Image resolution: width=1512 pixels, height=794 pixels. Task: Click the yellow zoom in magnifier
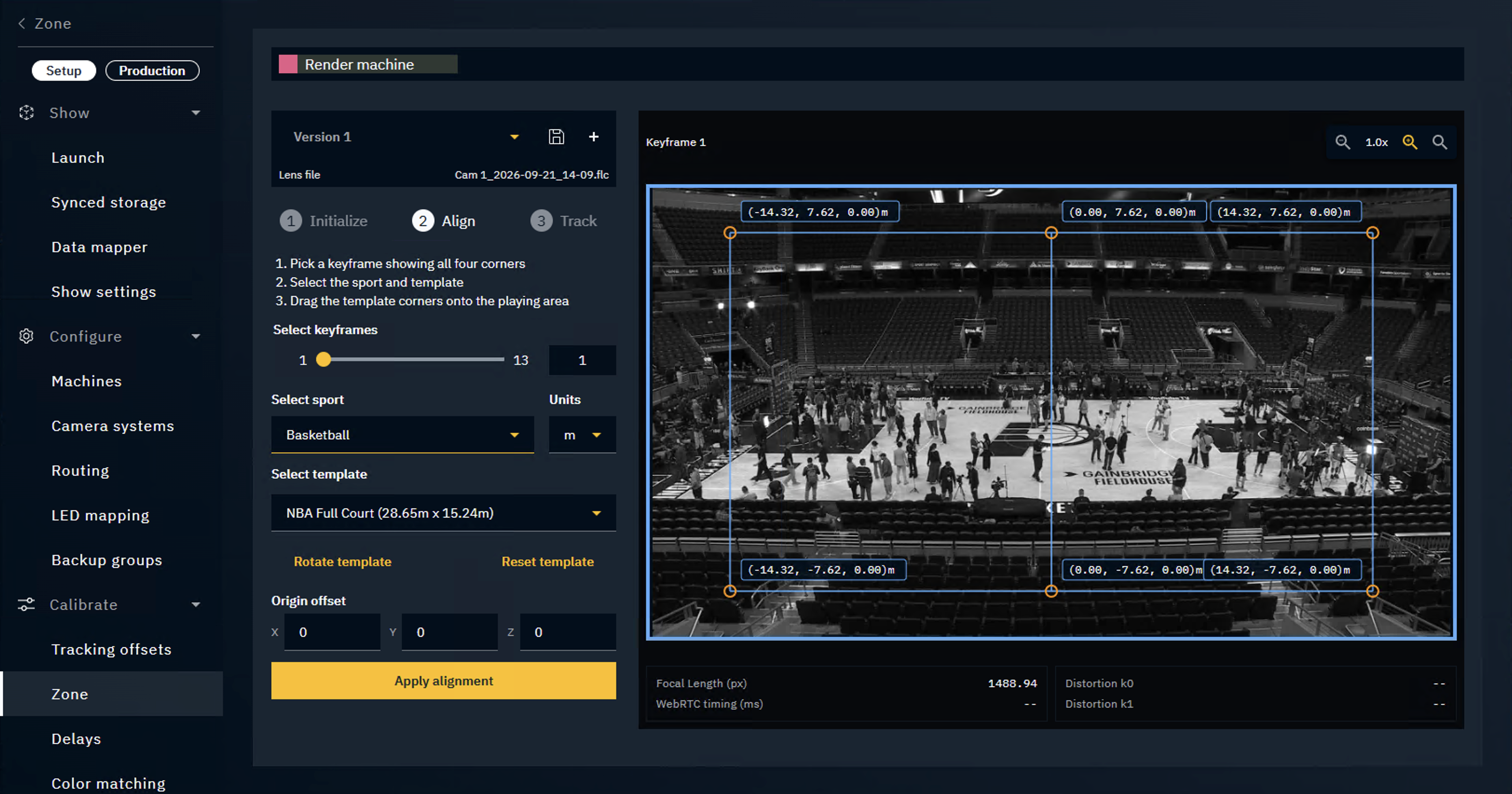tap(1410, 142)
